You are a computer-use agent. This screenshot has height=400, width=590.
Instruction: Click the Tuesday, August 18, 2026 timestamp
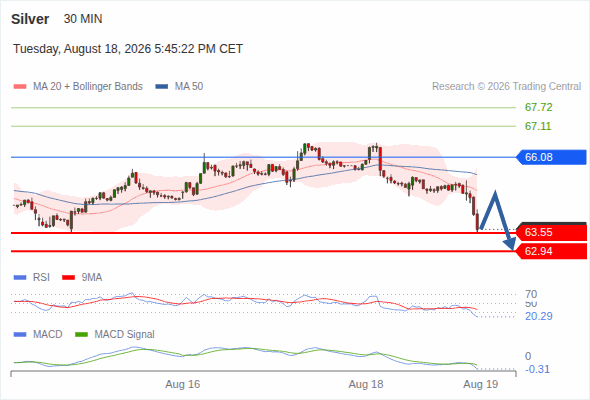tap(128, 49)
